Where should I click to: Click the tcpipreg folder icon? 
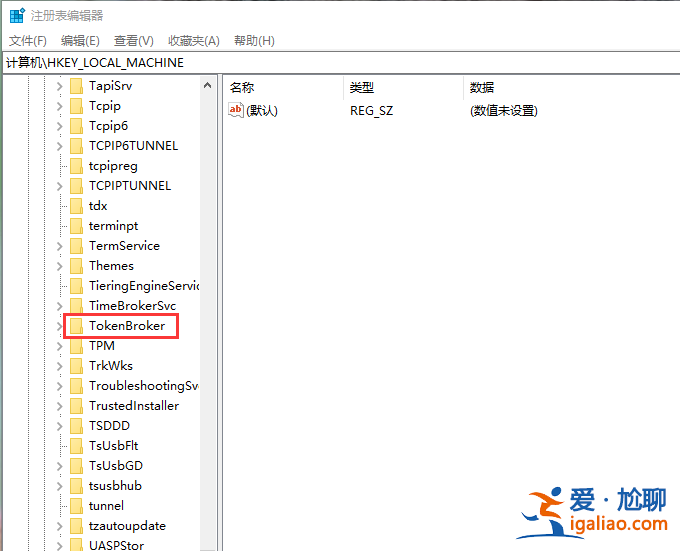pyautogui.click(x=76, y=166)
